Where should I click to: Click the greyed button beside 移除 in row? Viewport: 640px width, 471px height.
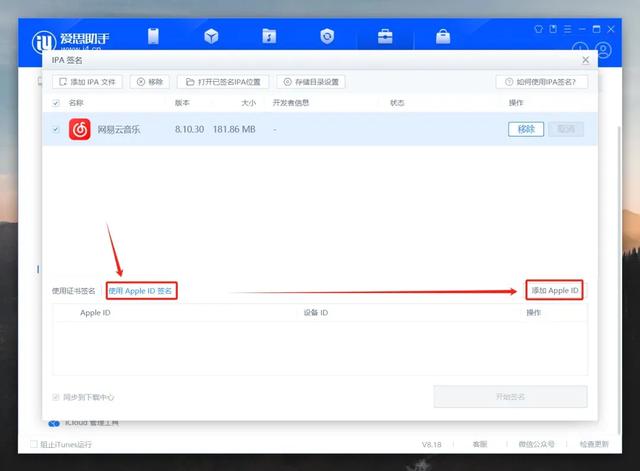click(x=566, y=129)
